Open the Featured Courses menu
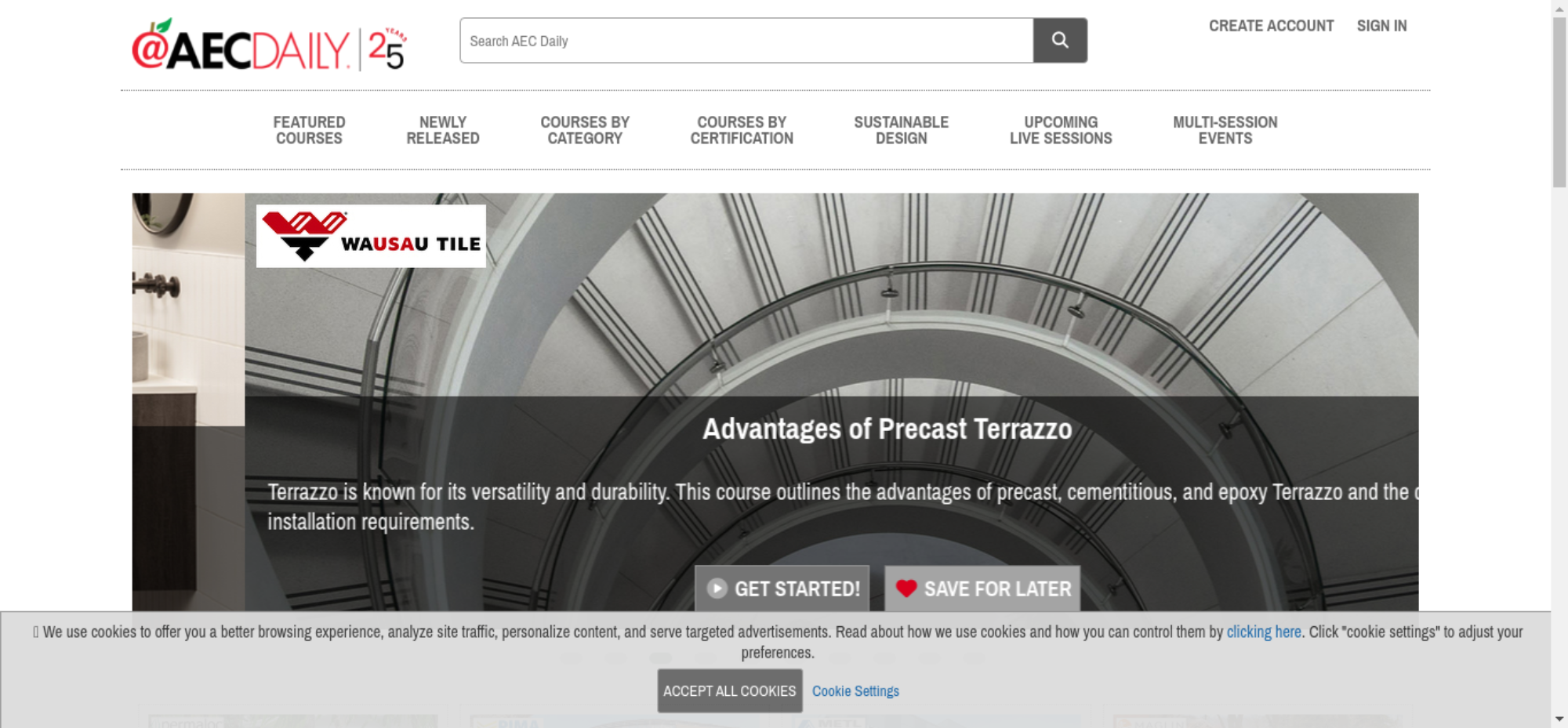Screen dimensions: 1568x728 pyautogui.click(x=309, y=130)
